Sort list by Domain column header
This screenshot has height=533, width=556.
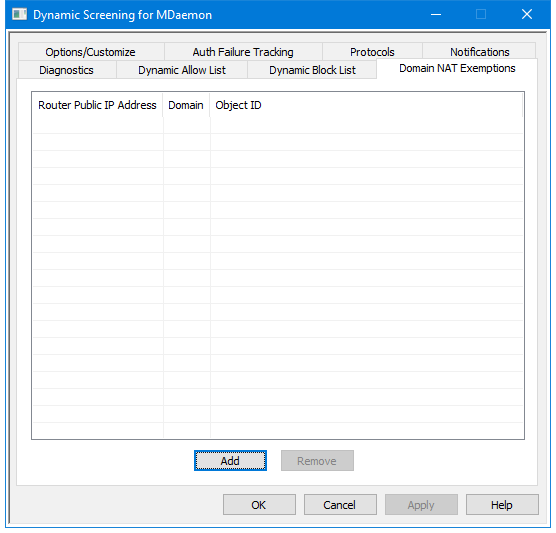186,105
